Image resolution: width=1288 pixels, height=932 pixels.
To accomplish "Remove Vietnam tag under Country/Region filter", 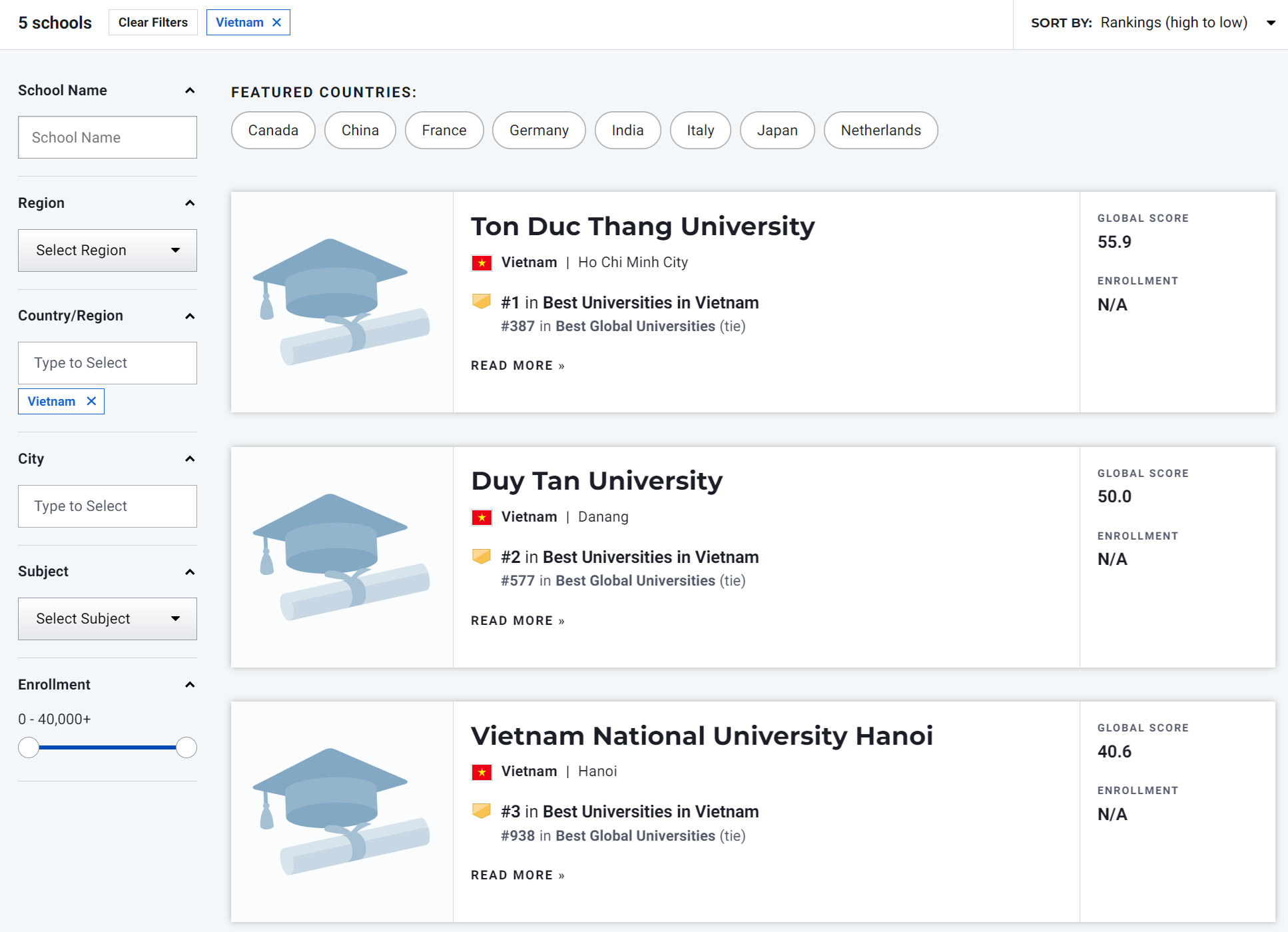I will [91, 401].
